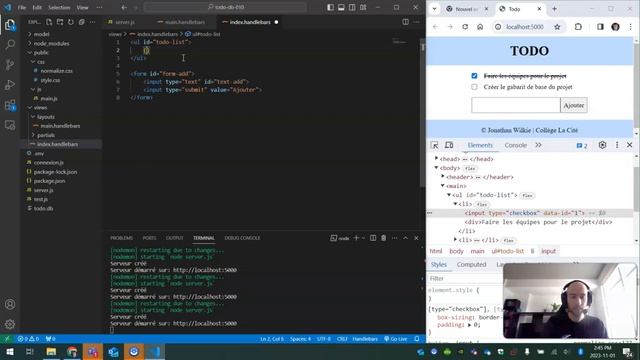This screenshot has width=640, height=360.
Task: Open Task View on the taskbar
Action: click(x=30, y=352)
